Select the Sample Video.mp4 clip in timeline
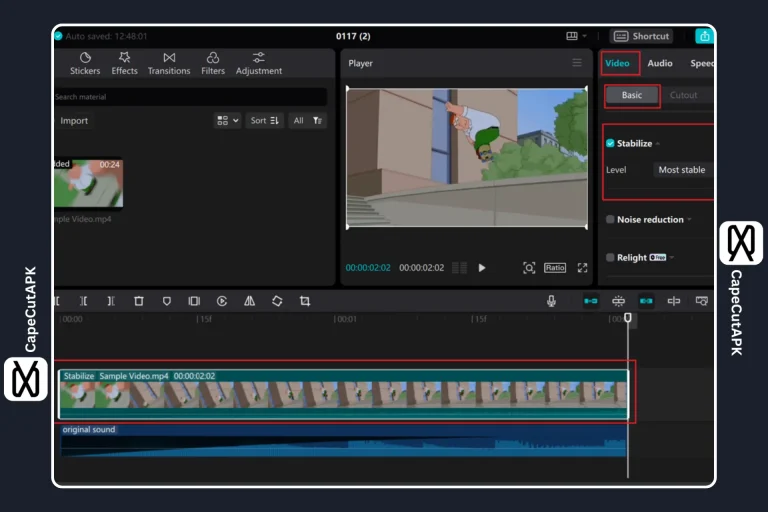 343,394
